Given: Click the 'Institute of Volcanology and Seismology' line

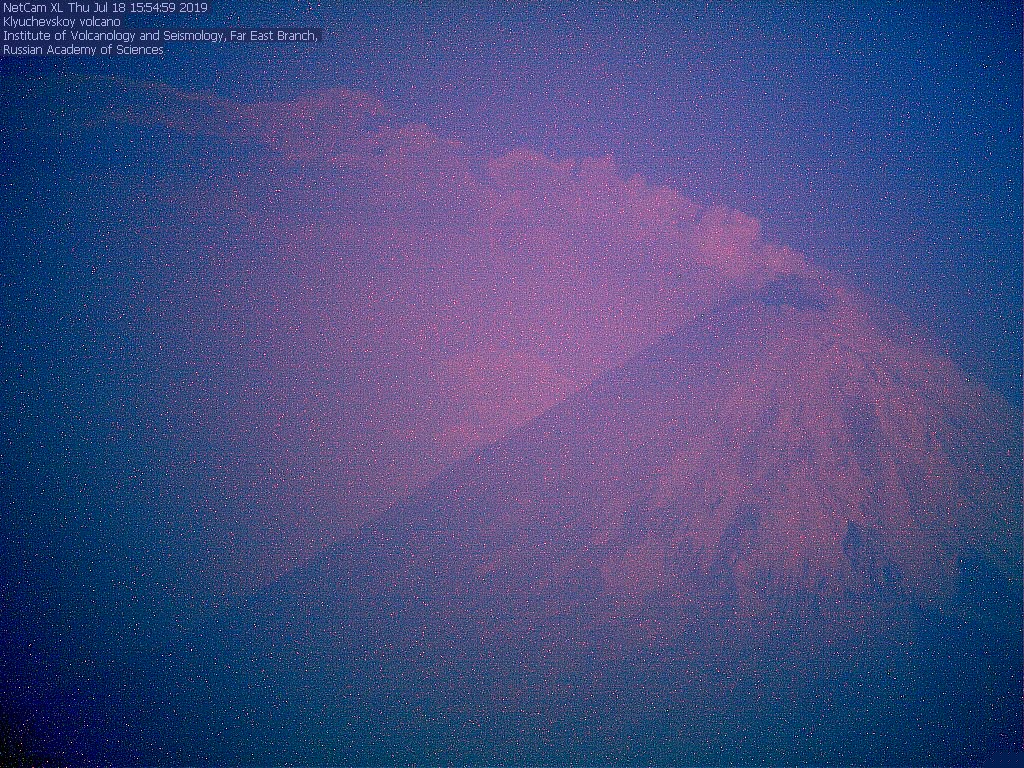Looking at the screenshot, I should tap(161, 36).
